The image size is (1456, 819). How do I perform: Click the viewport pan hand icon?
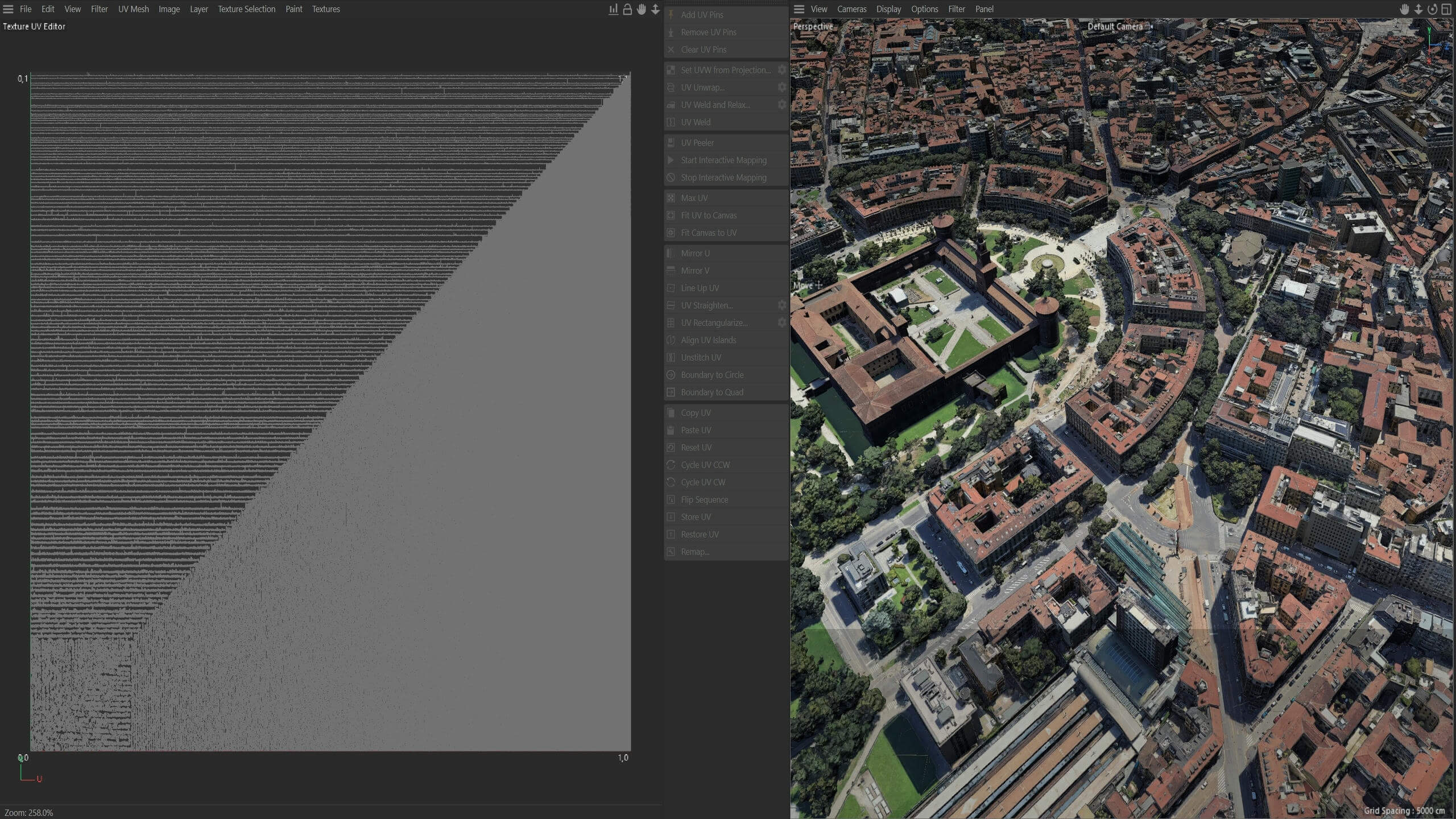(1404, 9)
